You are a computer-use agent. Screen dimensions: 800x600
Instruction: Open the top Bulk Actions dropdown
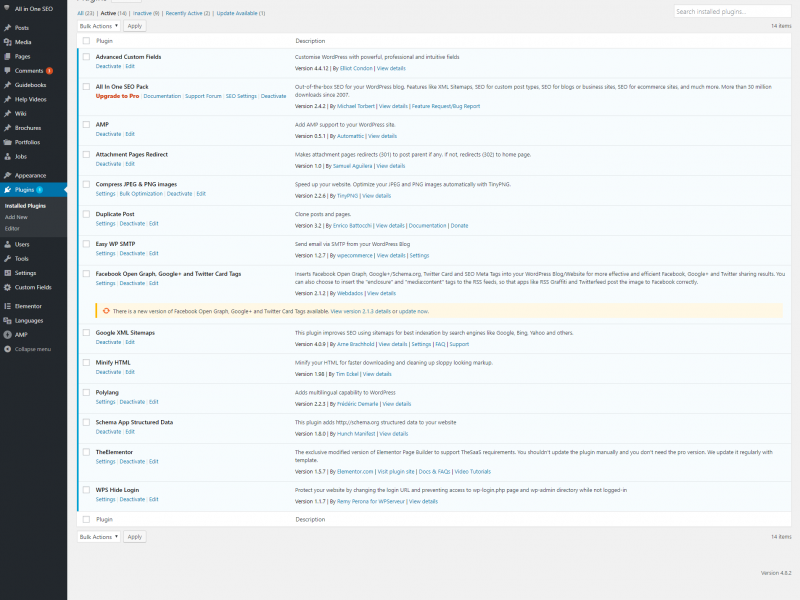coord(98,26)
